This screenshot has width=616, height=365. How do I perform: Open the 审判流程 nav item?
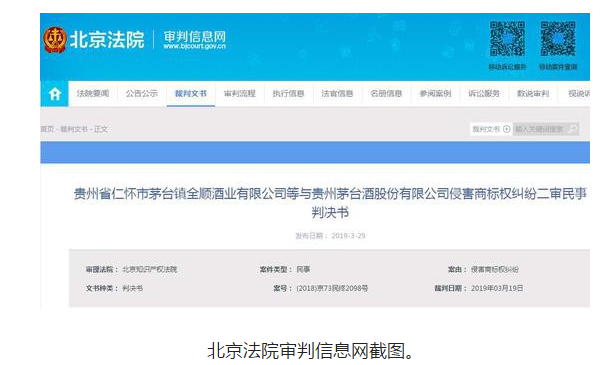tap(240, 94)
